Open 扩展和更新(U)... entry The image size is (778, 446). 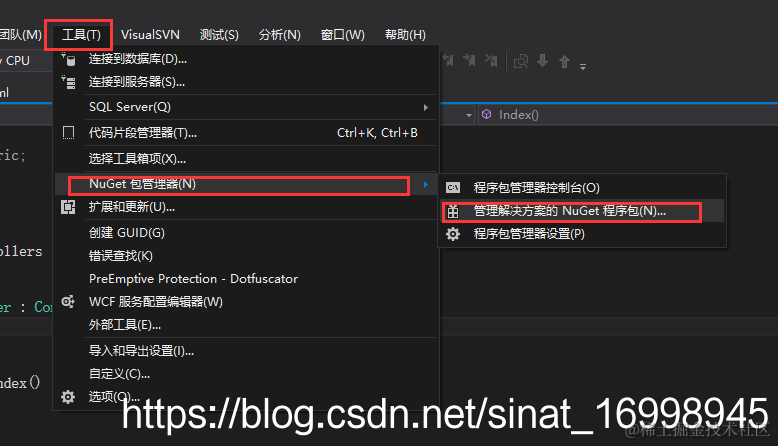coord(246,207)
